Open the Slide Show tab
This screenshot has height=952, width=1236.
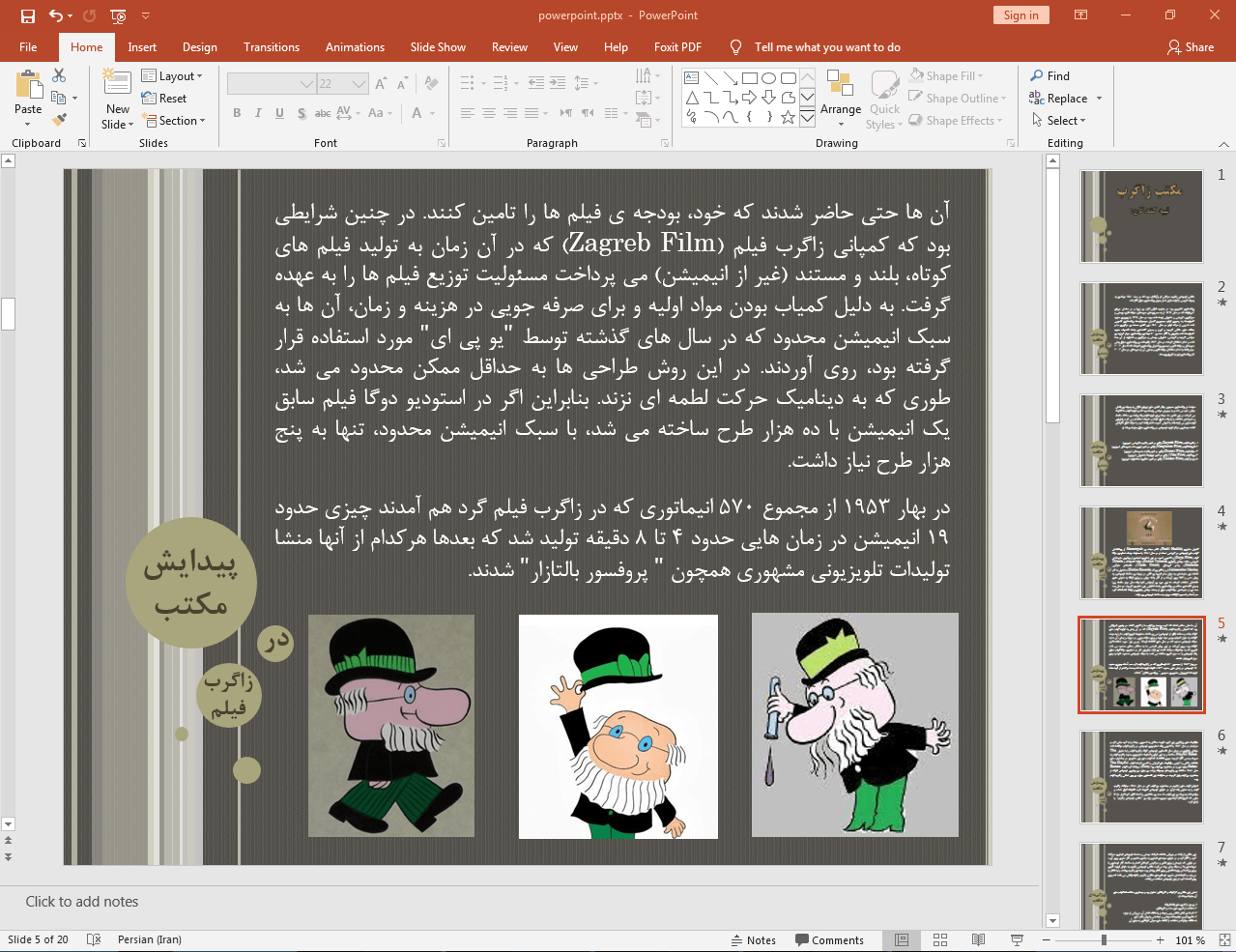coord(438,46)
